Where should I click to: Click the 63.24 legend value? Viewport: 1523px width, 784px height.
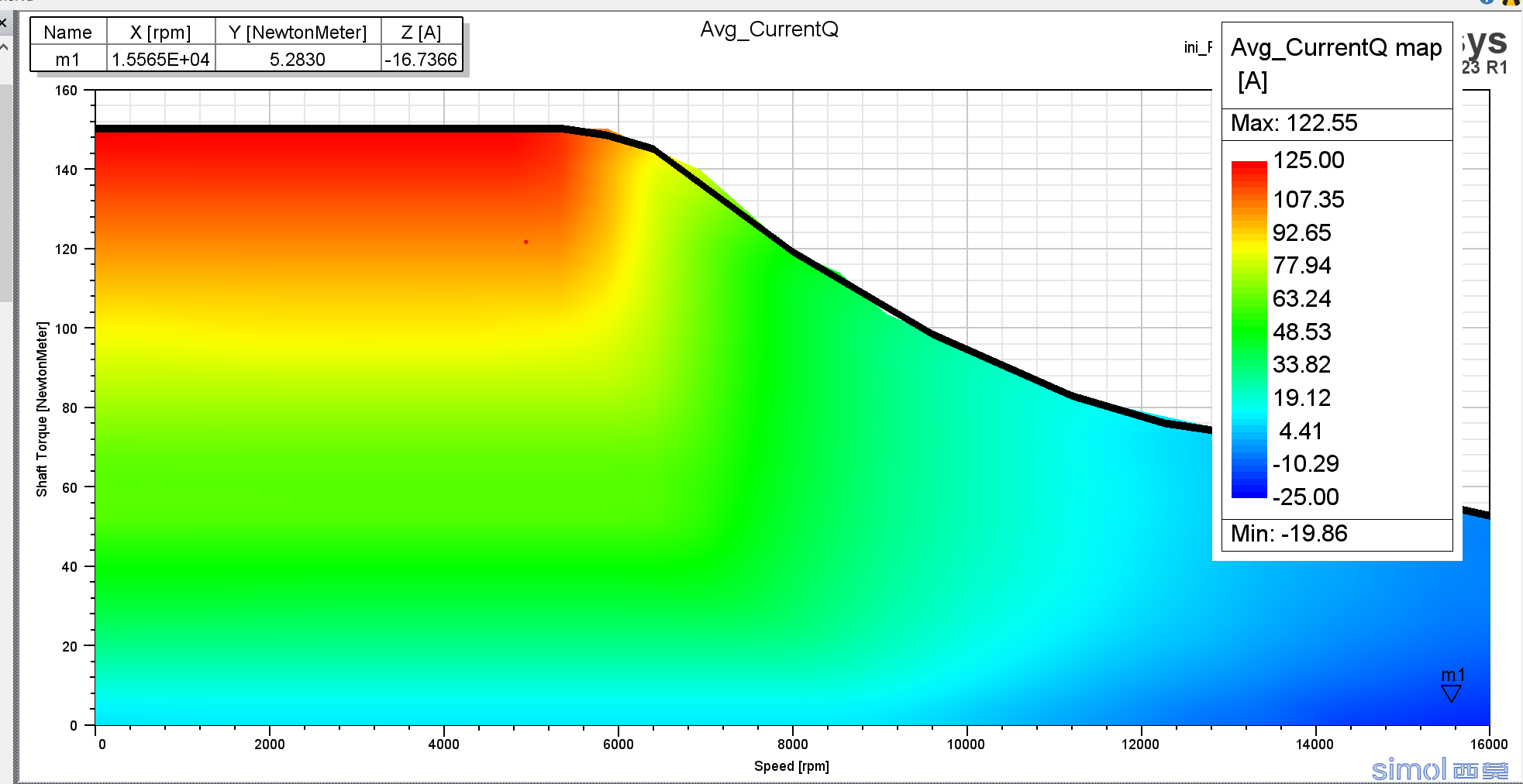click(x=1302, y=298)
